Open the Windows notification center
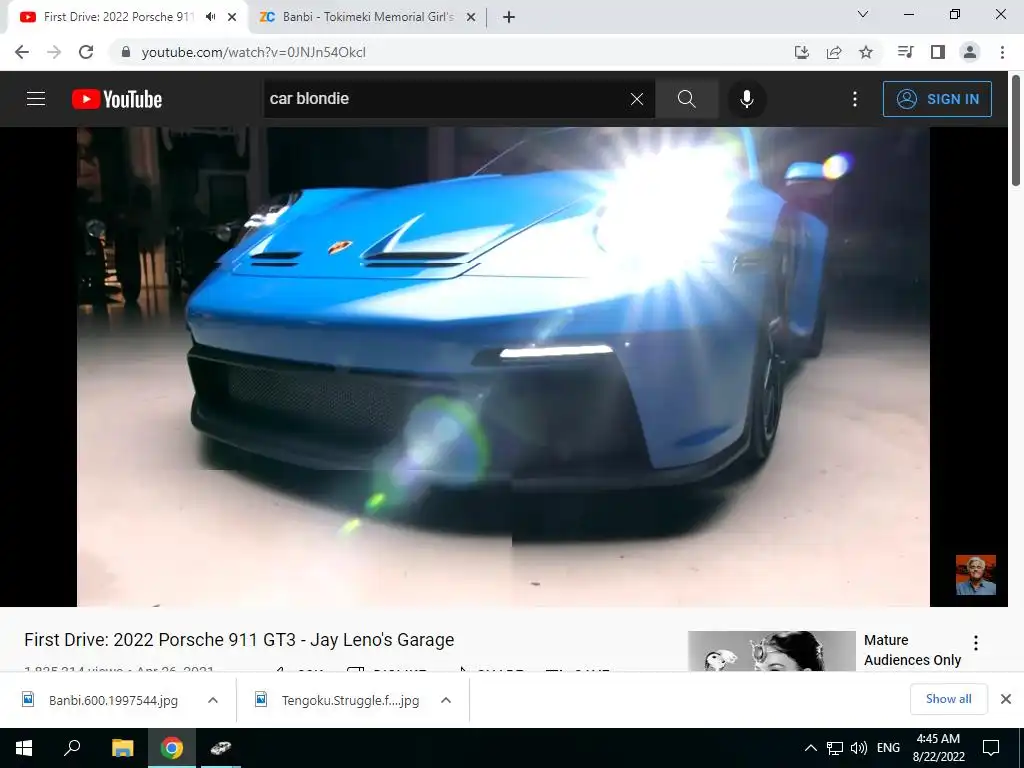 [x=991, y=748]
